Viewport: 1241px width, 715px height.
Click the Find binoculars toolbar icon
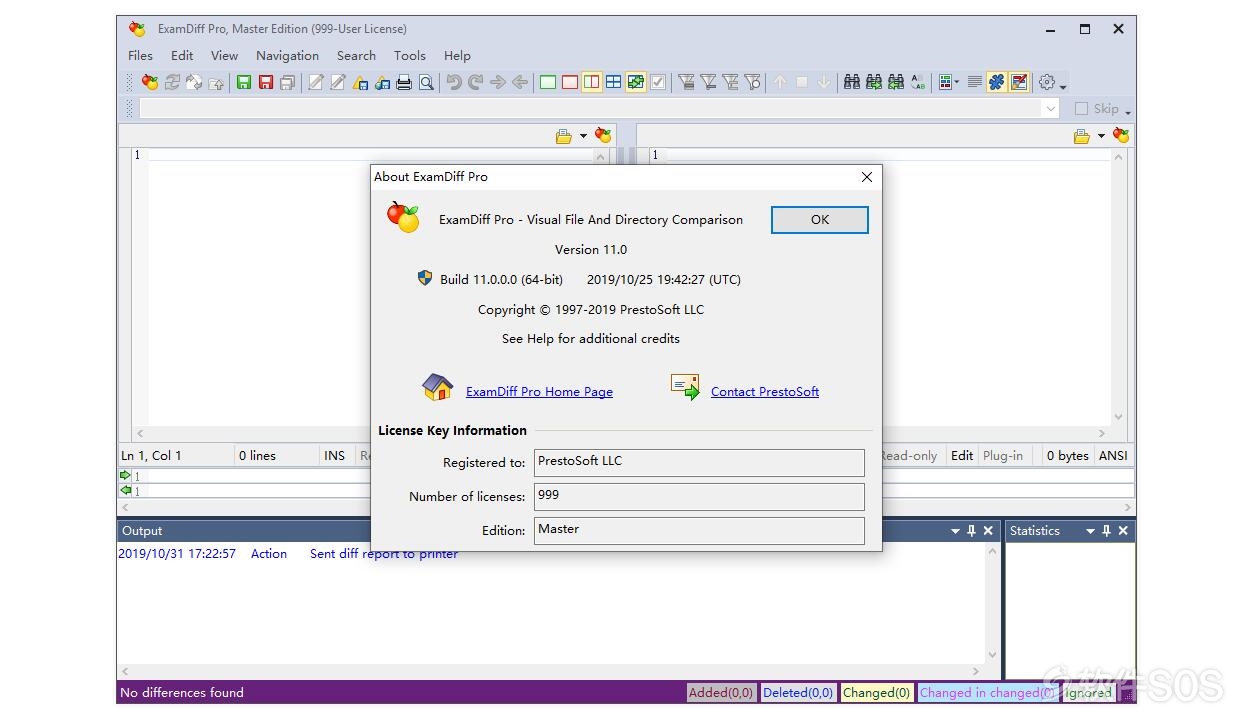coord(852,82)
